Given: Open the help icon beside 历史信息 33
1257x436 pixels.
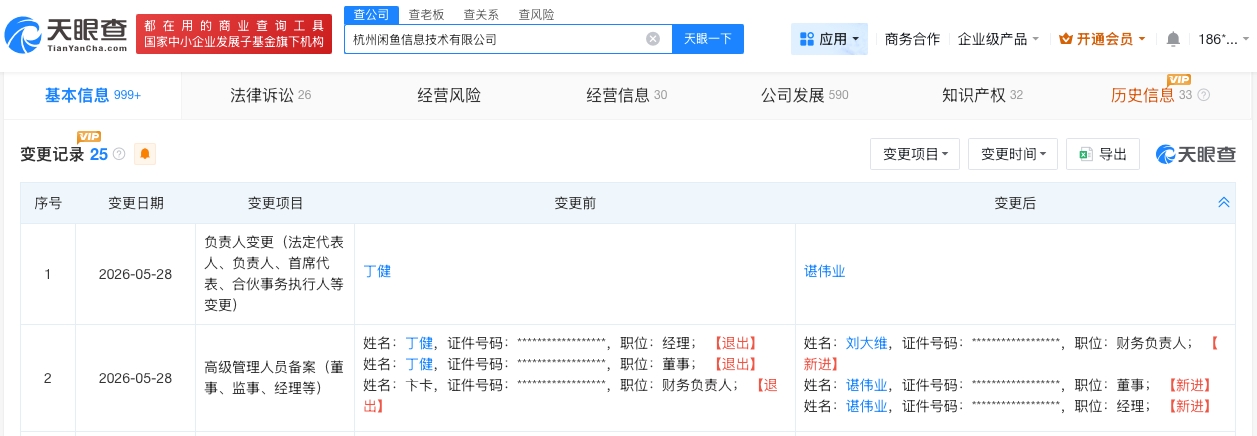Looking at the screenshot, I should click(x=1203, y=96).
